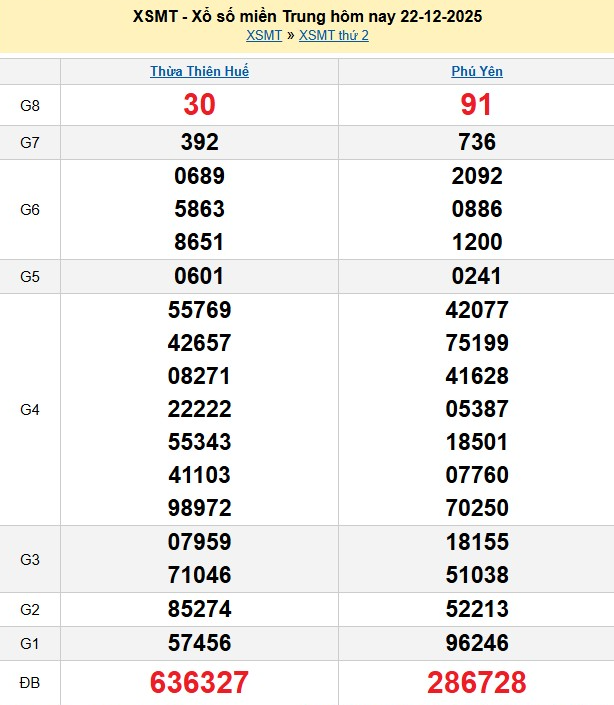
Task: Select G4 number 55769
Action: [200, 310]
